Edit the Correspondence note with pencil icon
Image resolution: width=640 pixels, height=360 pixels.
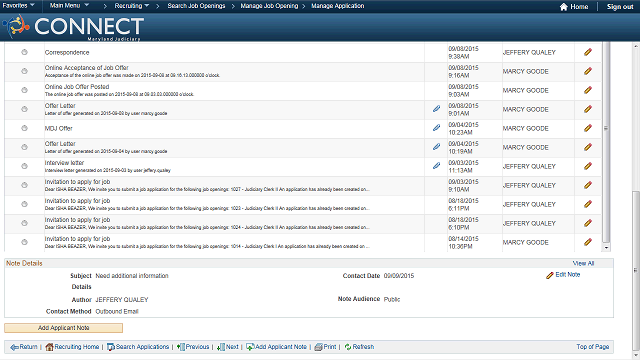pyautogui.click(x=588, y=52)
